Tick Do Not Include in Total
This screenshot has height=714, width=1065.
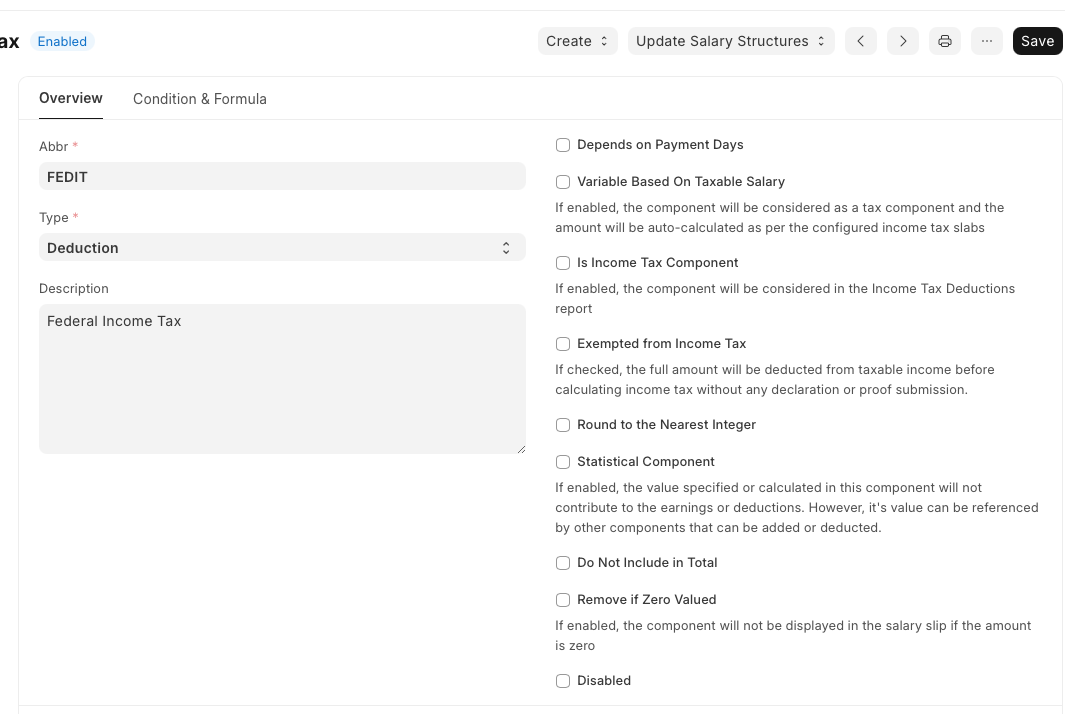562,563
